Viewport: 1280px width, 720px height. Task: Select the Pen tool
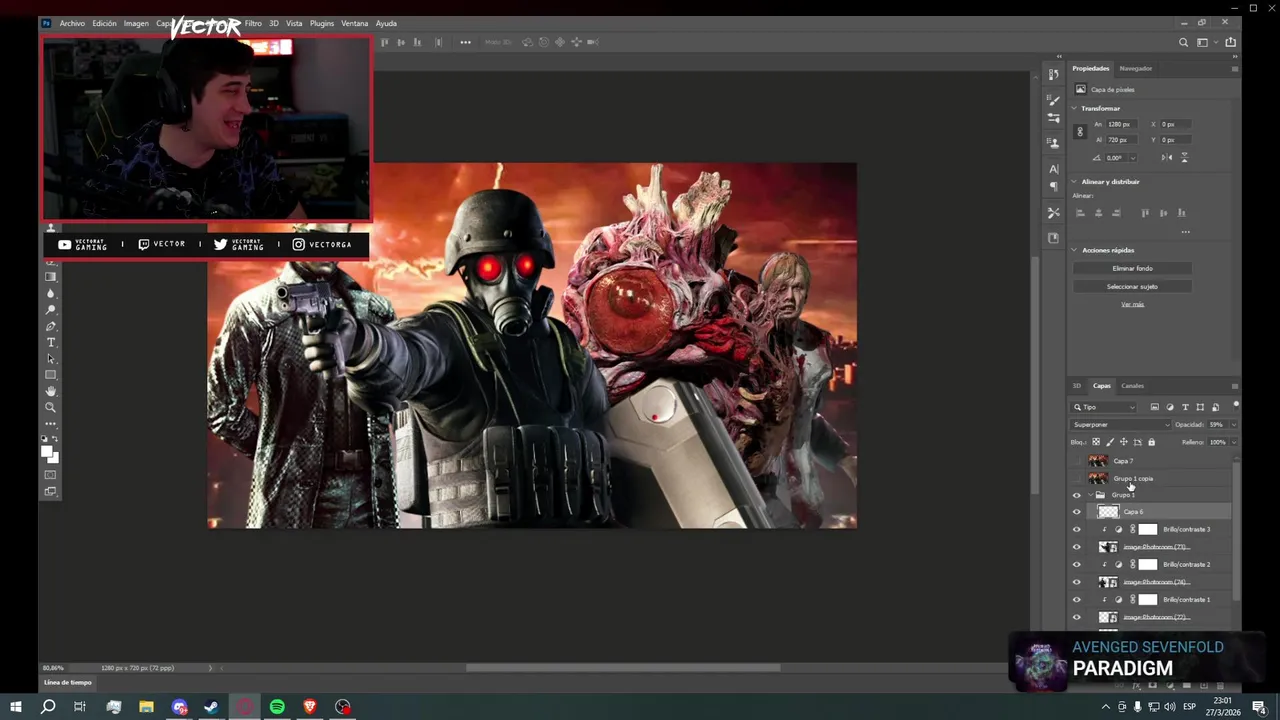[x=51, y=327]
